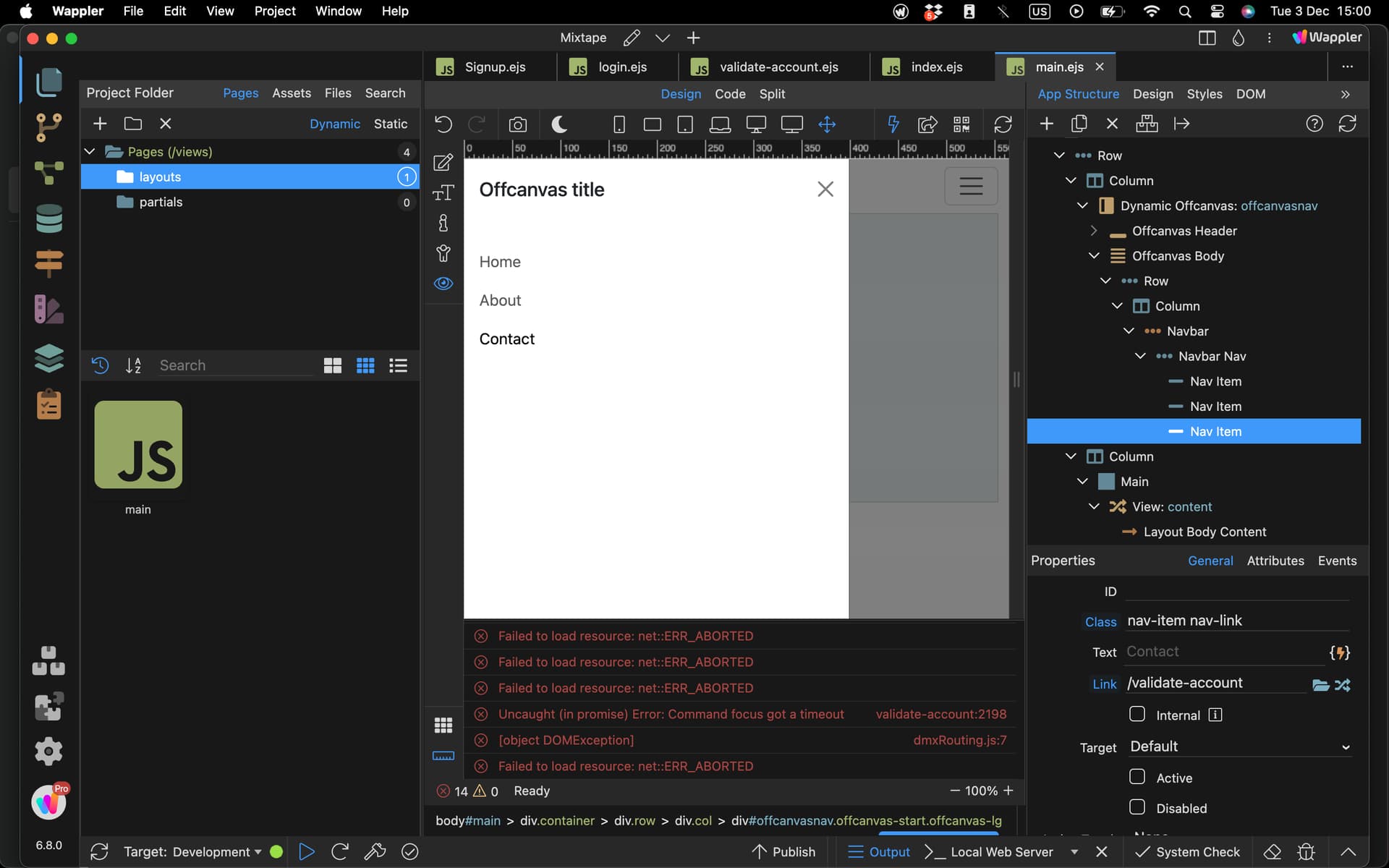
Task: Click the link picker folder icon
Action: coord(1320,685)
